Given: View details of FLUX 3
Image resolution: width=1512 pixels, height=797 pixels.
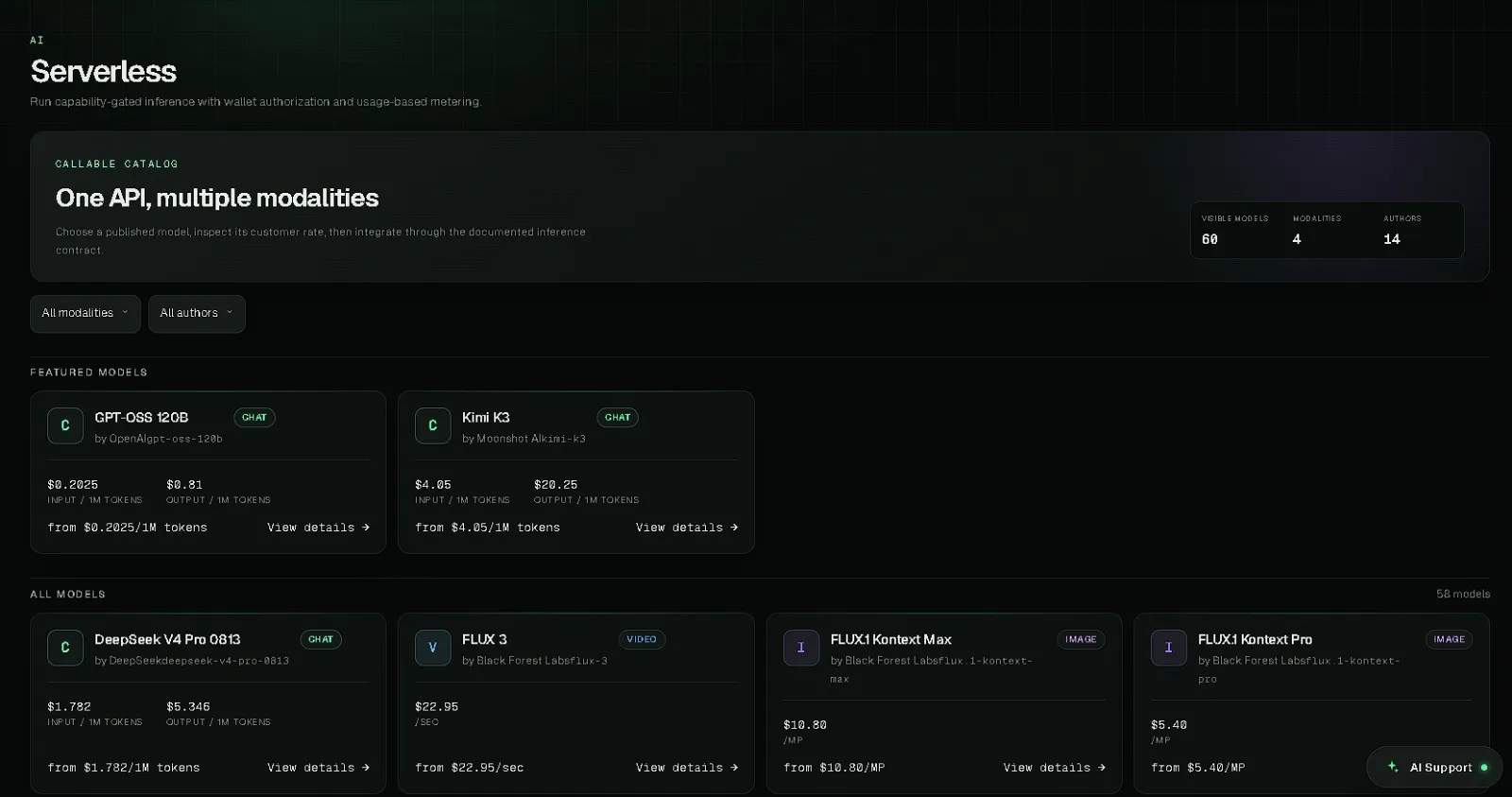Looking at the screenshot, I should [x=687, y=768].
